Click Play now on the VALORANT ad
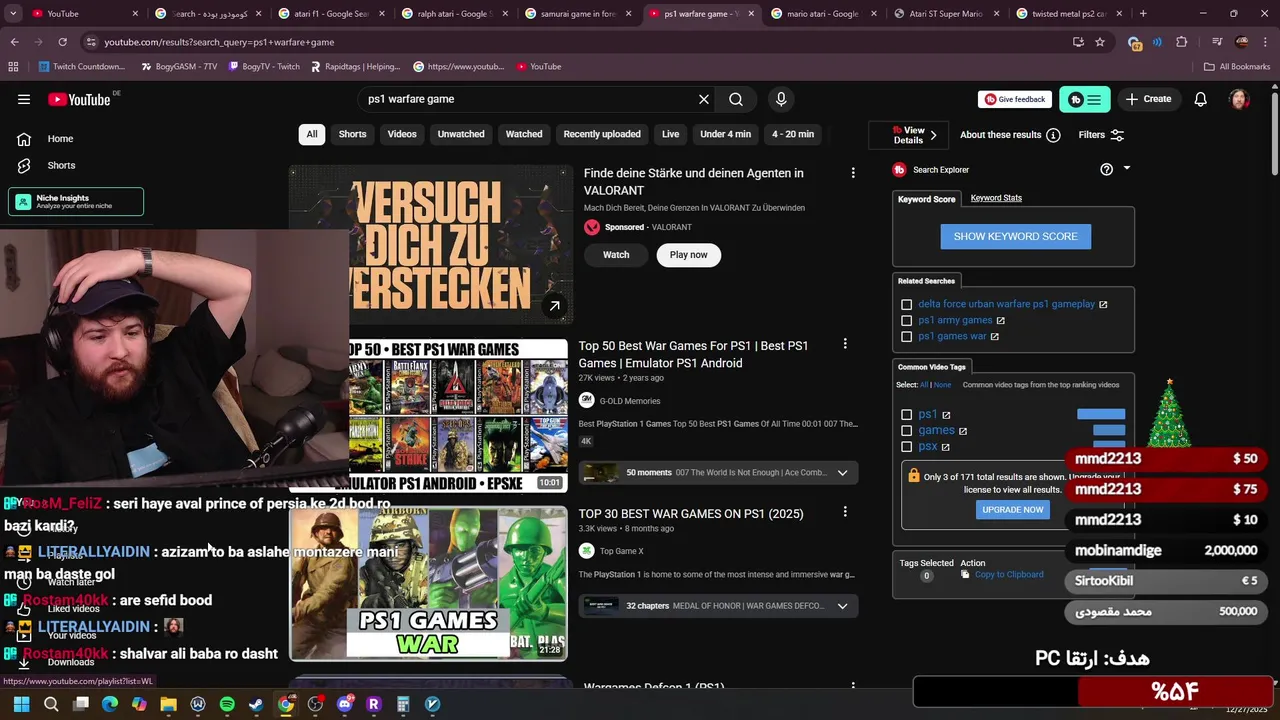Image resolution: width=1280 pixels, height=720 pixels. [688, 254]
